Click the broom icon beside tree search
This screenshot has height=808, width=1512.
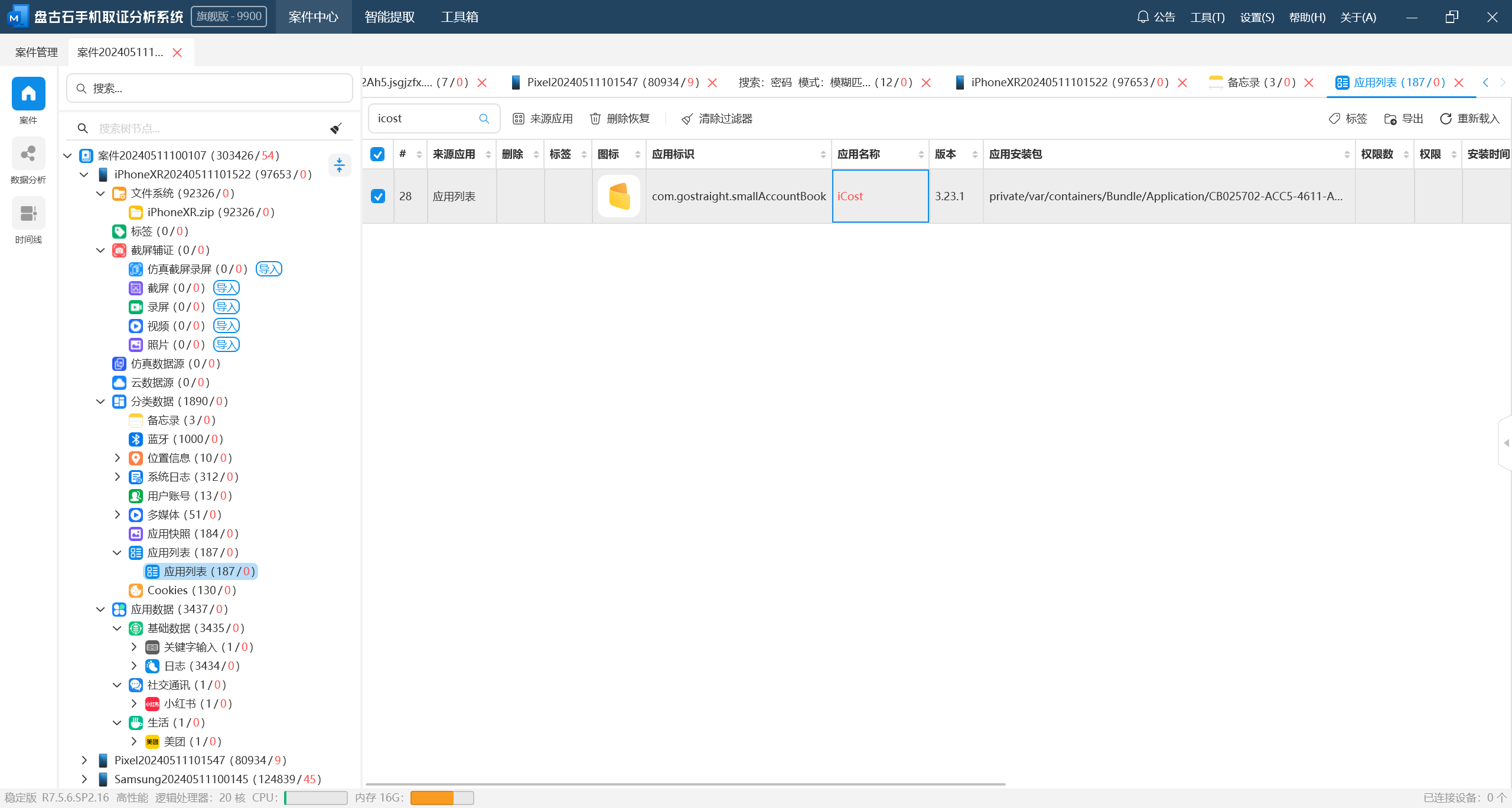click(336, 128)
